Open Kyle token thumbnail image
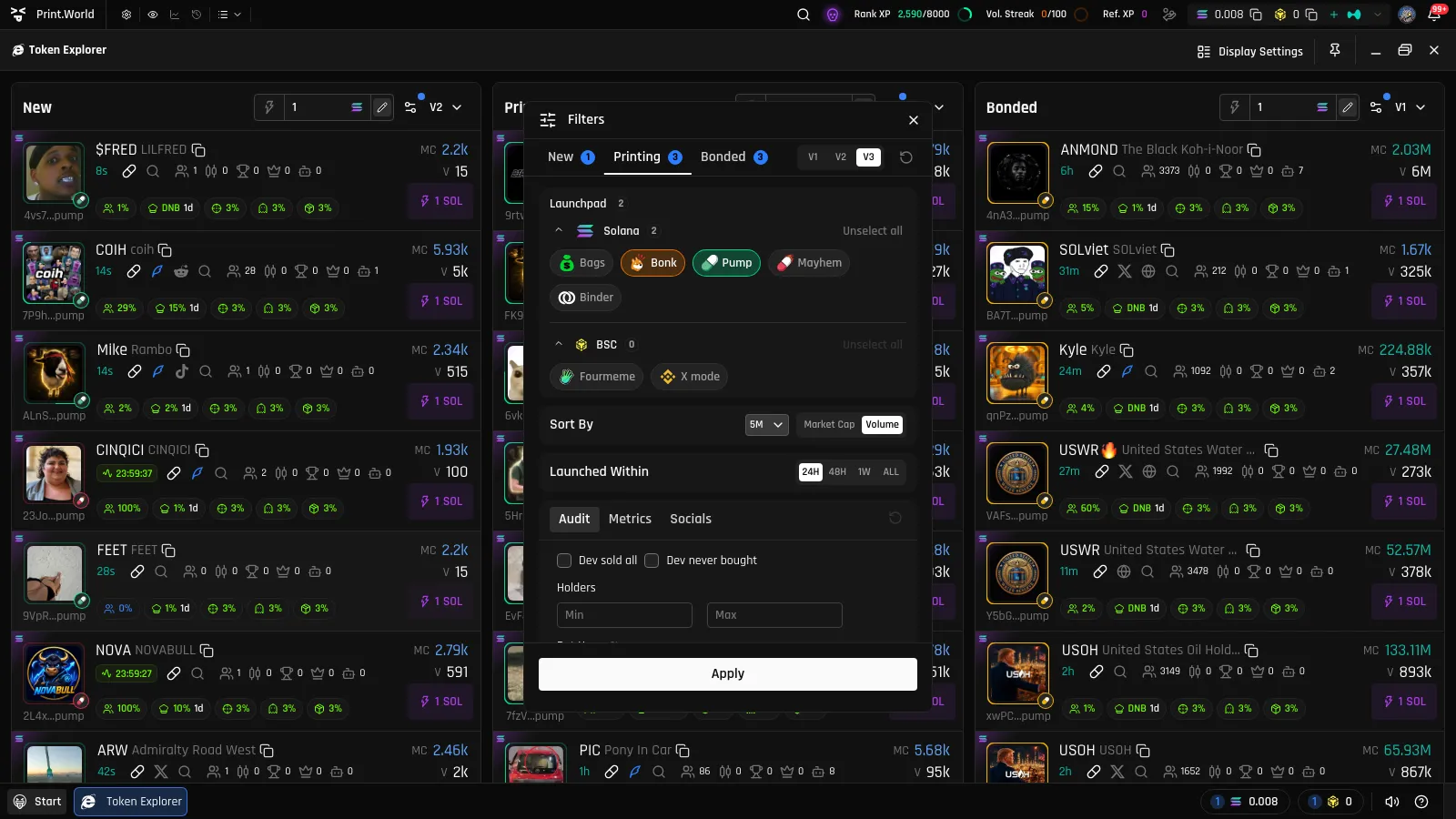The width and height of the screenshot is (1456, 819). point(1017,374)
